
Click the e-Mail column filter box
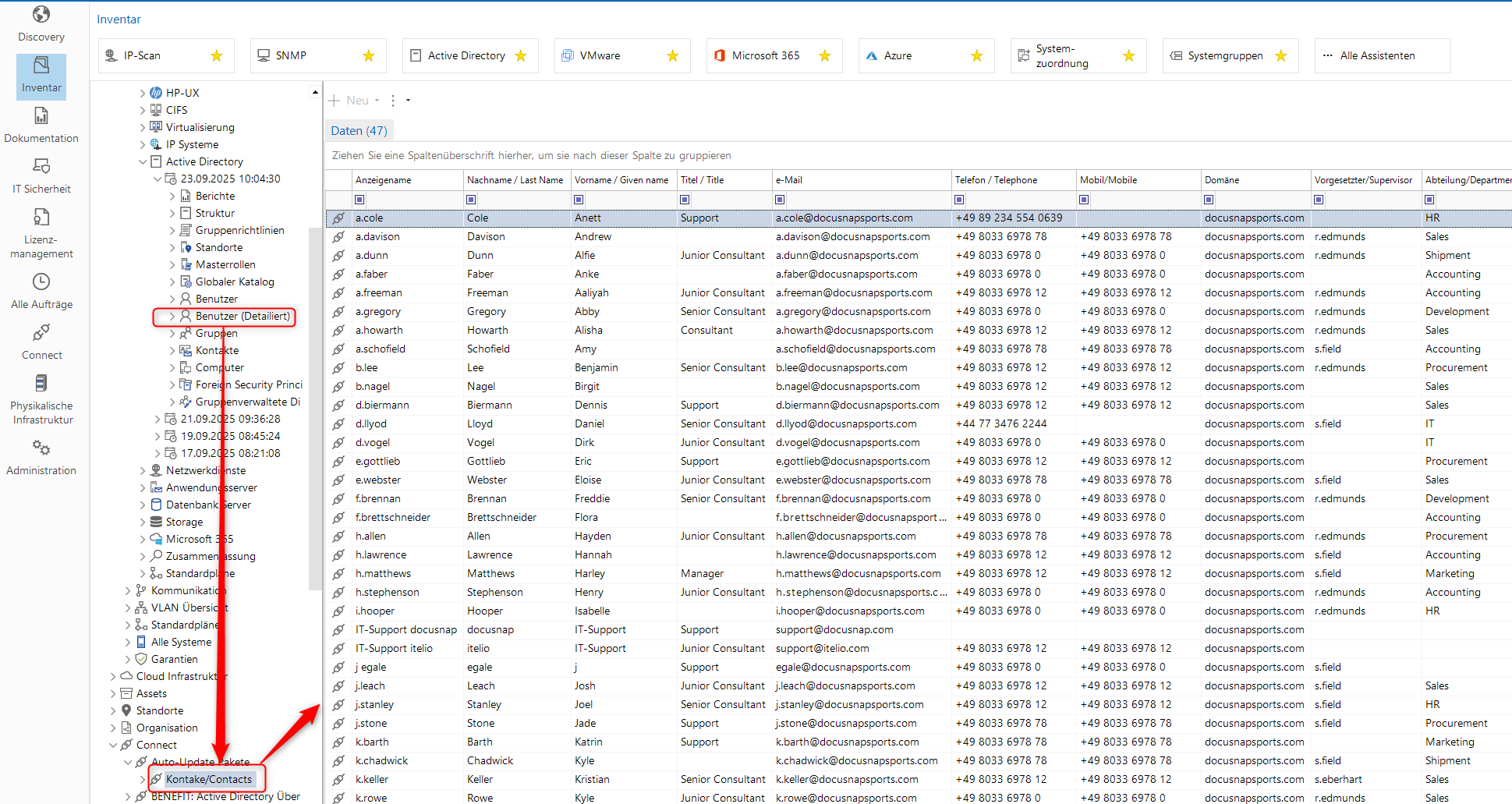tap(780, 200)
